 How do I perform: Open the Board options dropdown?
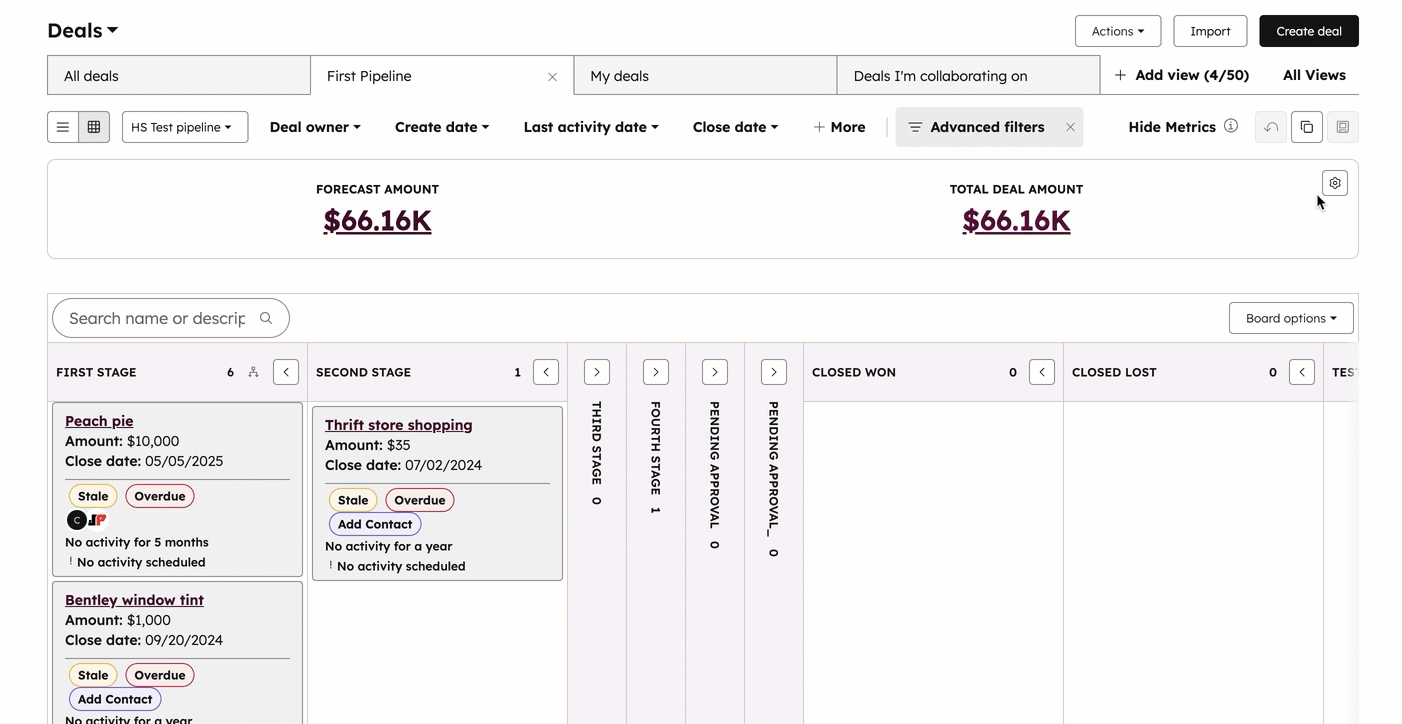(x=1291, y=317)
